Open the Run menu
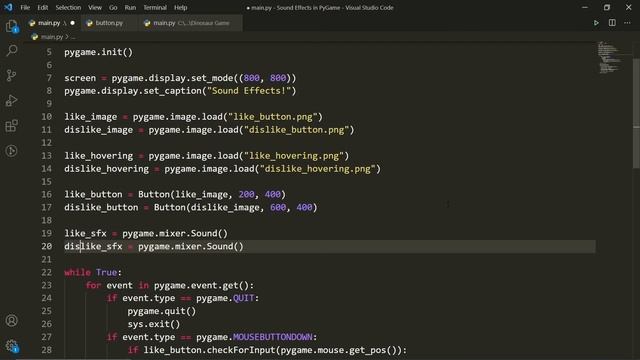Image resolution: width=640 pixels, height=360 pixels. click(130, 7)
